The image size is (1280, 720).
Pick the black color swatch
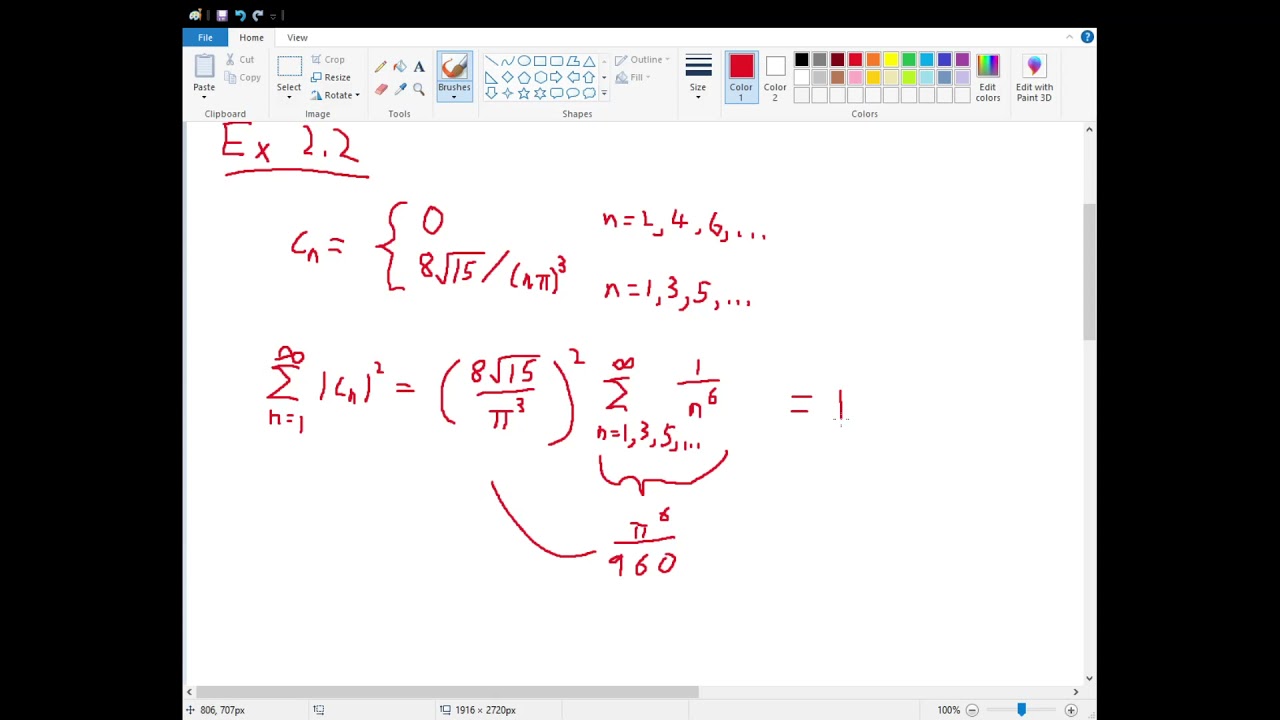(x=802, y=60)
